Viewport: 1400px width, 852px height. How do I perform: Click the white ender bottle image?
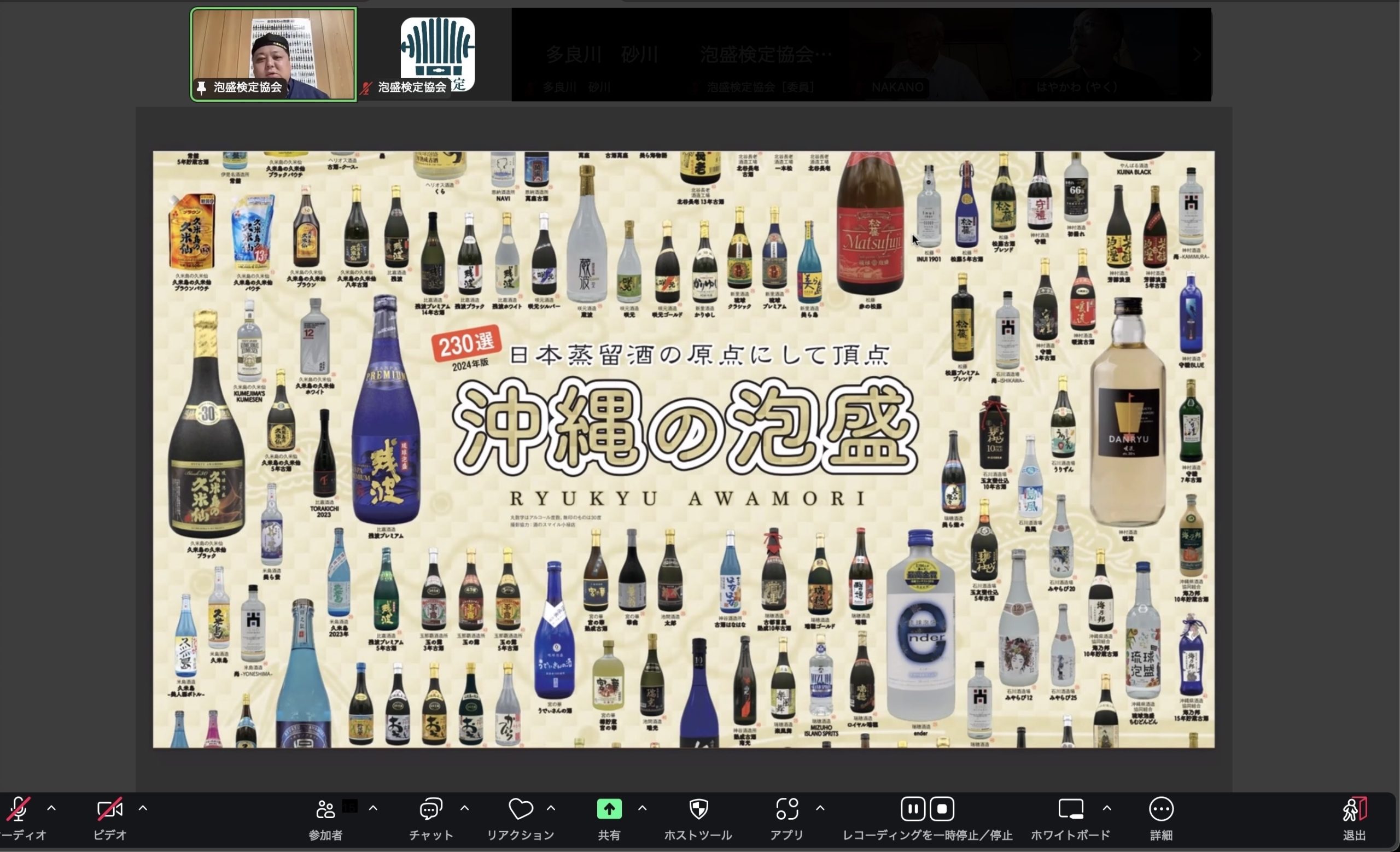pos(920,625)
